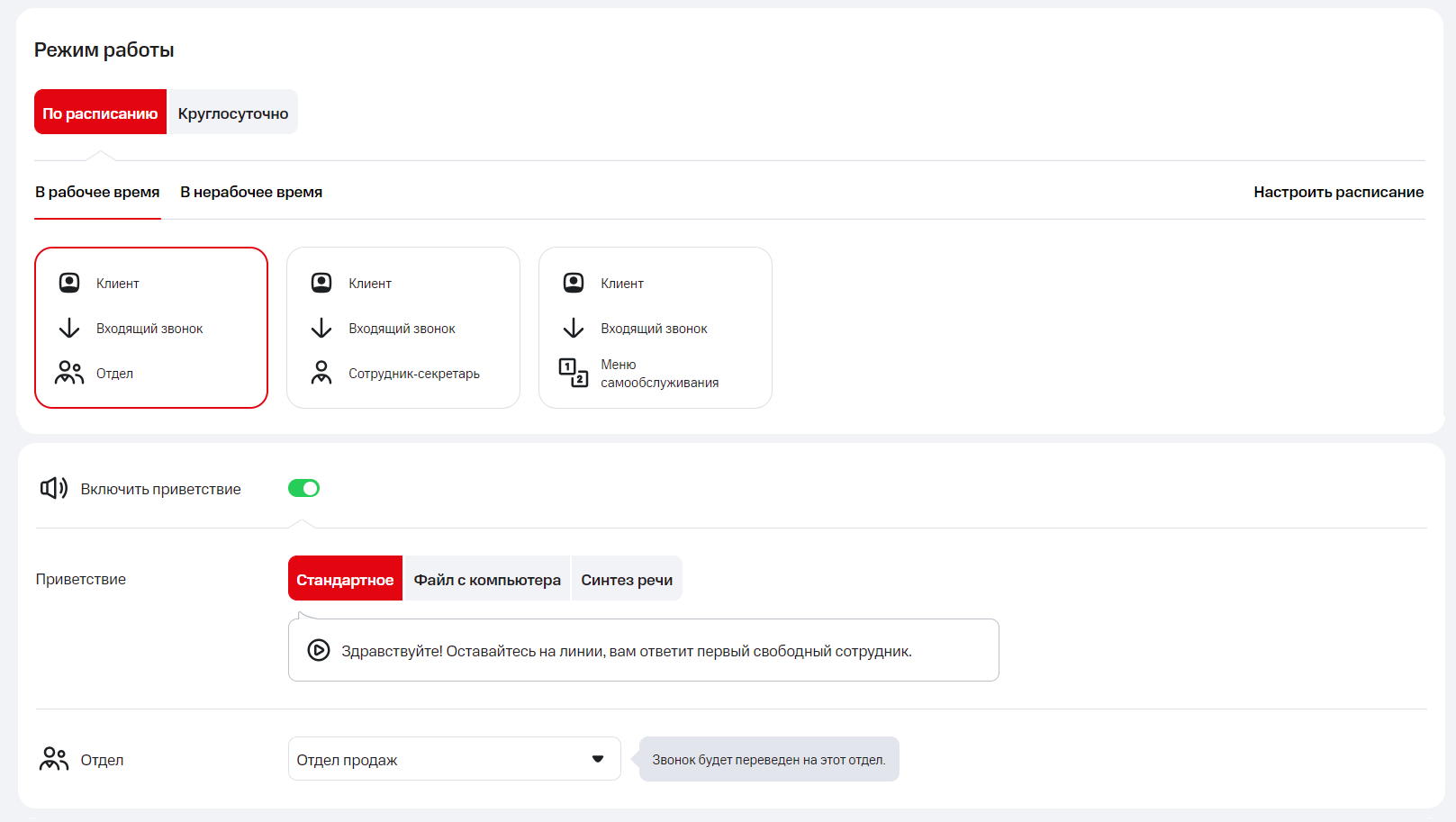Click the incoming call arrow in second card
Viewport: 1456px width, 822px height.
(x=321, y=328)
